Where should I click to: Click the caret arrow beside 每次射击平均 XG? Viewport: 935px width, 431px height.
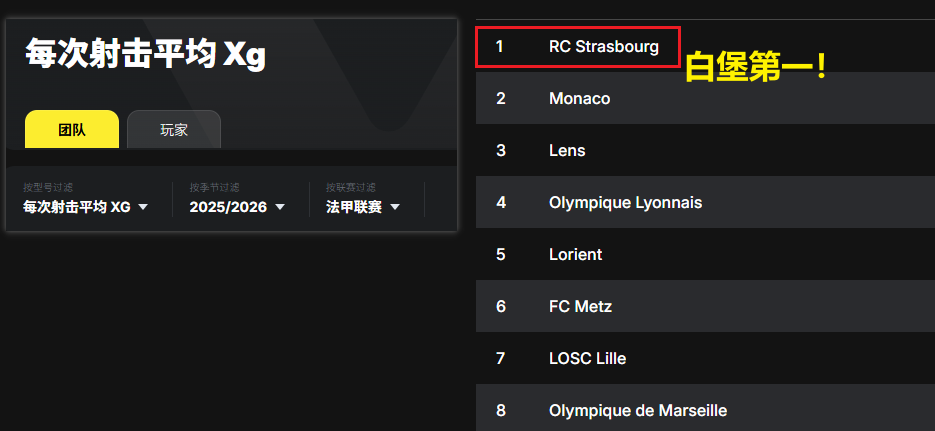pos(143,207)
